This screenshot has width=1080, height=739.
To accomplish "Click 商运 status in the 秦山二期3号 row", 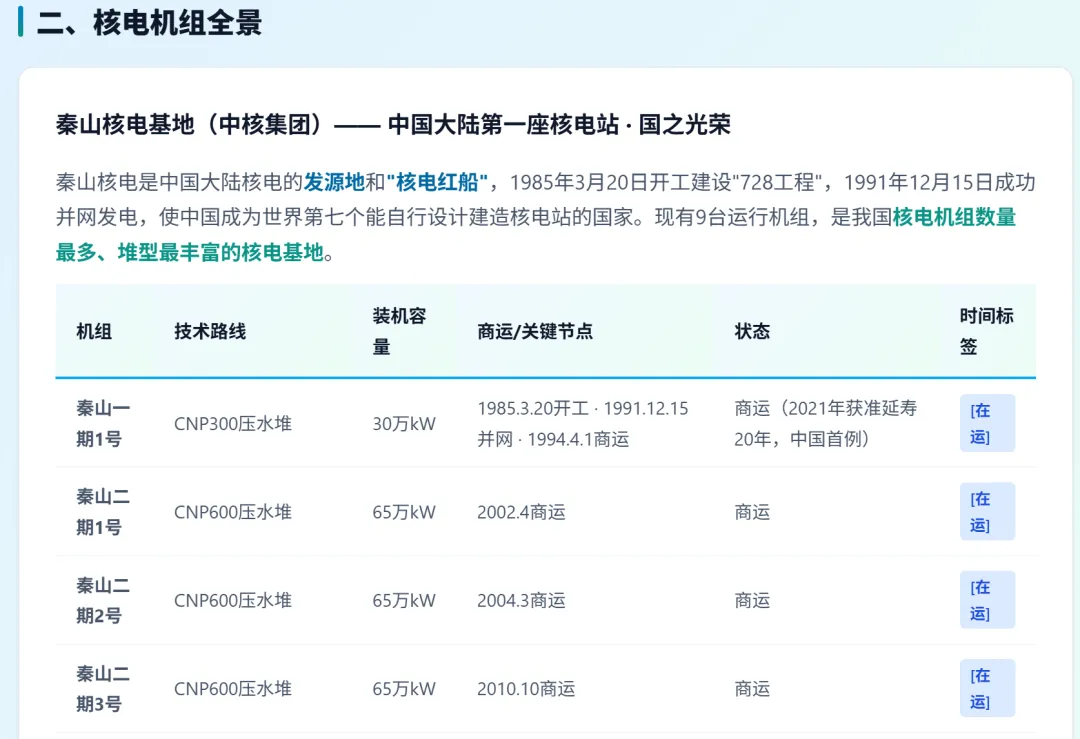I will point(752,688).
